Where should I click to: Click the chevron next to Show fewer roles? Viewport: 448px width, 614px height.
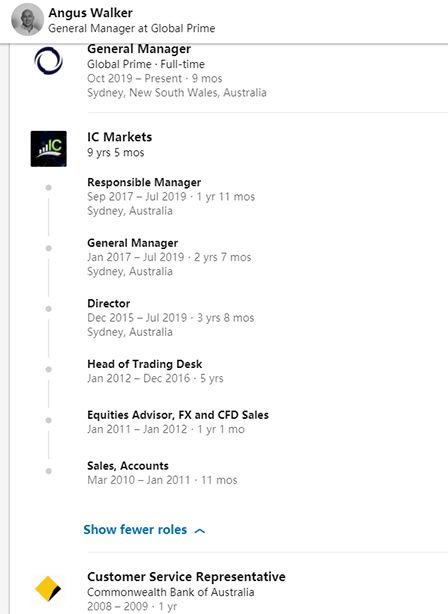click(x=200, y=531)
